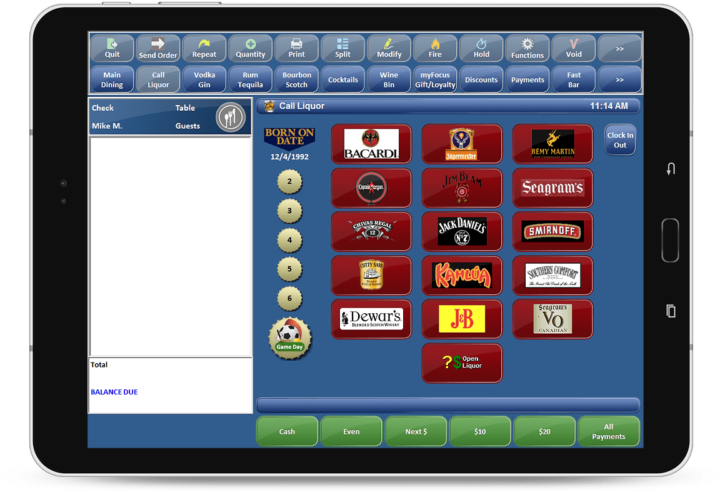The height and width of the screenshot is (492, 720).
Task: Click the empty order list area
Action: (x=170, y=246)
